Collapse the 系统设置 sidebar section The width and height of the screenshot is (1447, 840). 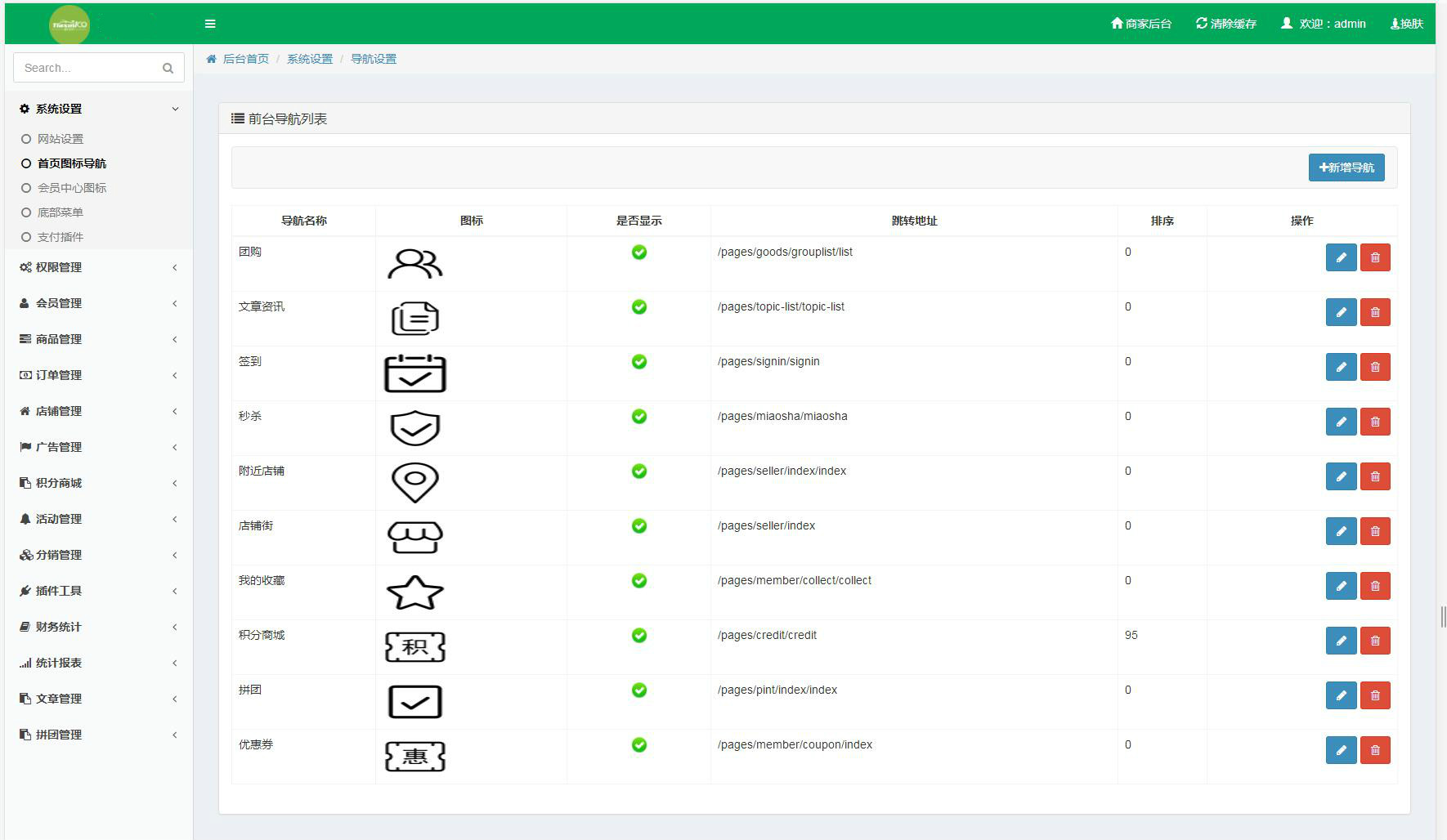coord(98,109)
